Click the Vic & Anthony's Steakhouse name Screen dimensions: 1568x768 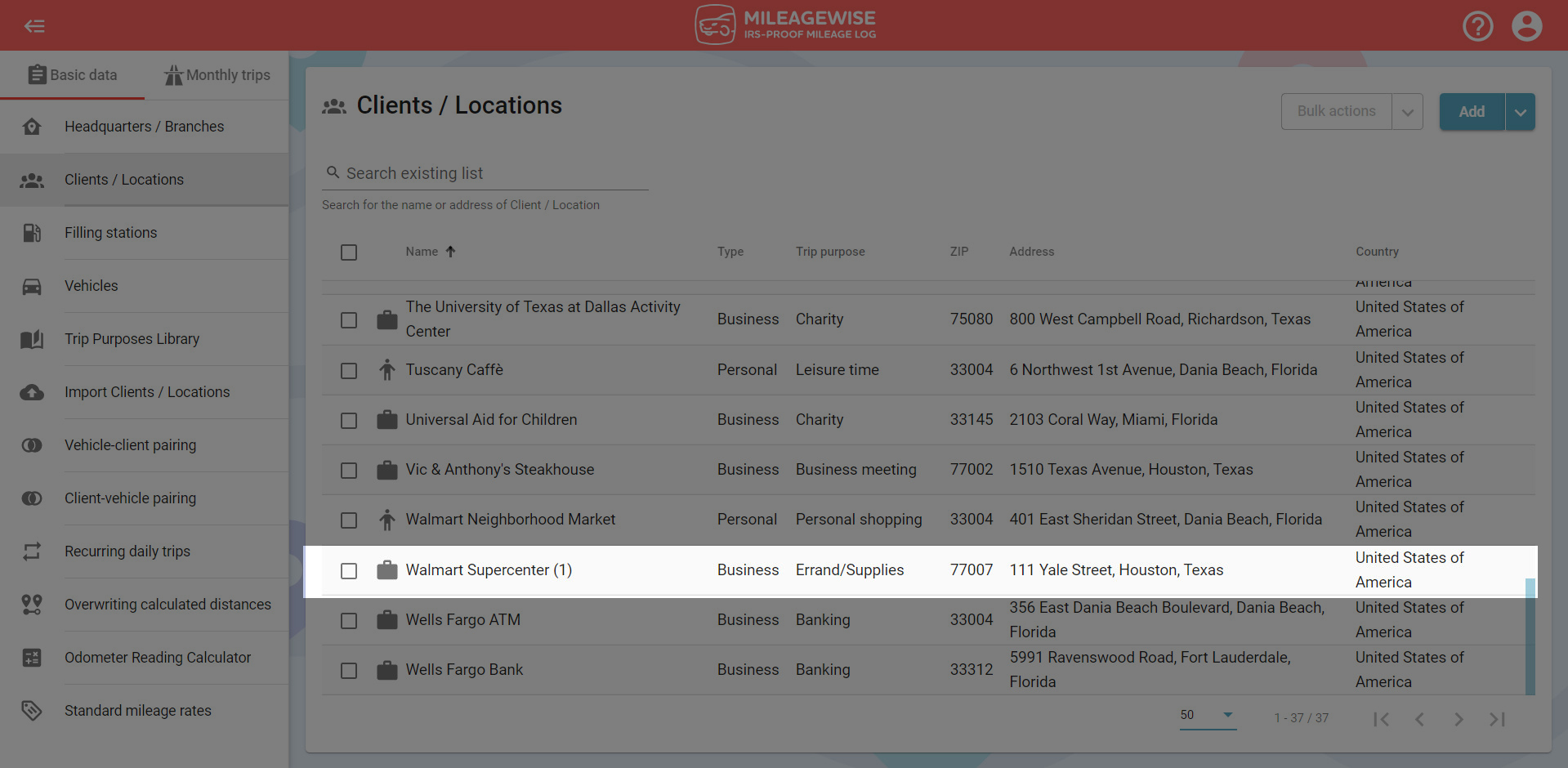pyautogui.click(x=500, y=470)
